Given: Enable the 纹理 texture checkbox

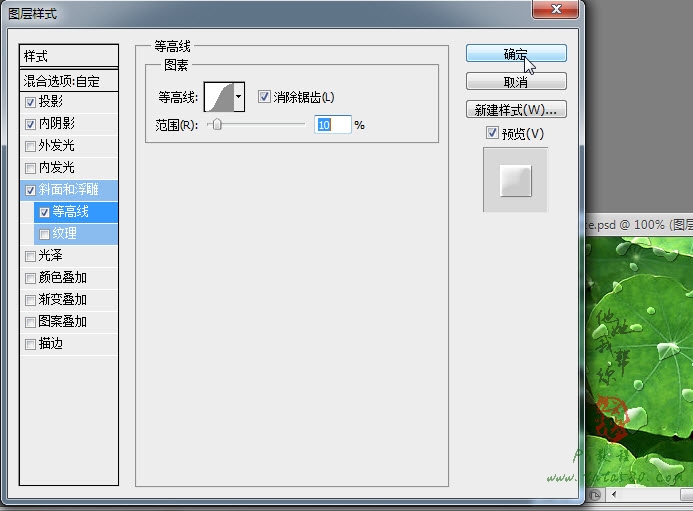Looking at the screenshot, I should [x=44, y=234].
